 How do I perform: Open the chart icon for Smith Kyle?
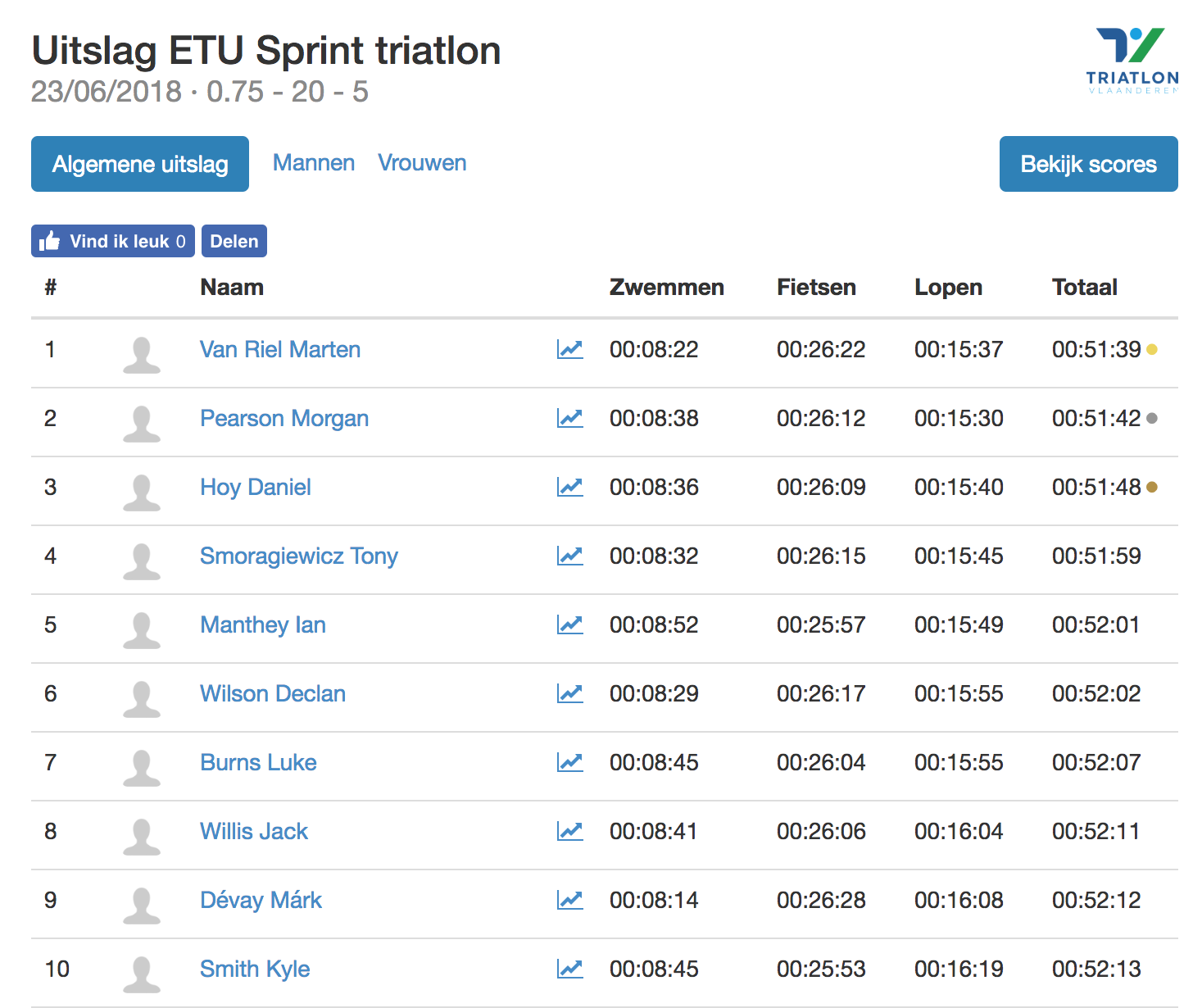point(569,969)
